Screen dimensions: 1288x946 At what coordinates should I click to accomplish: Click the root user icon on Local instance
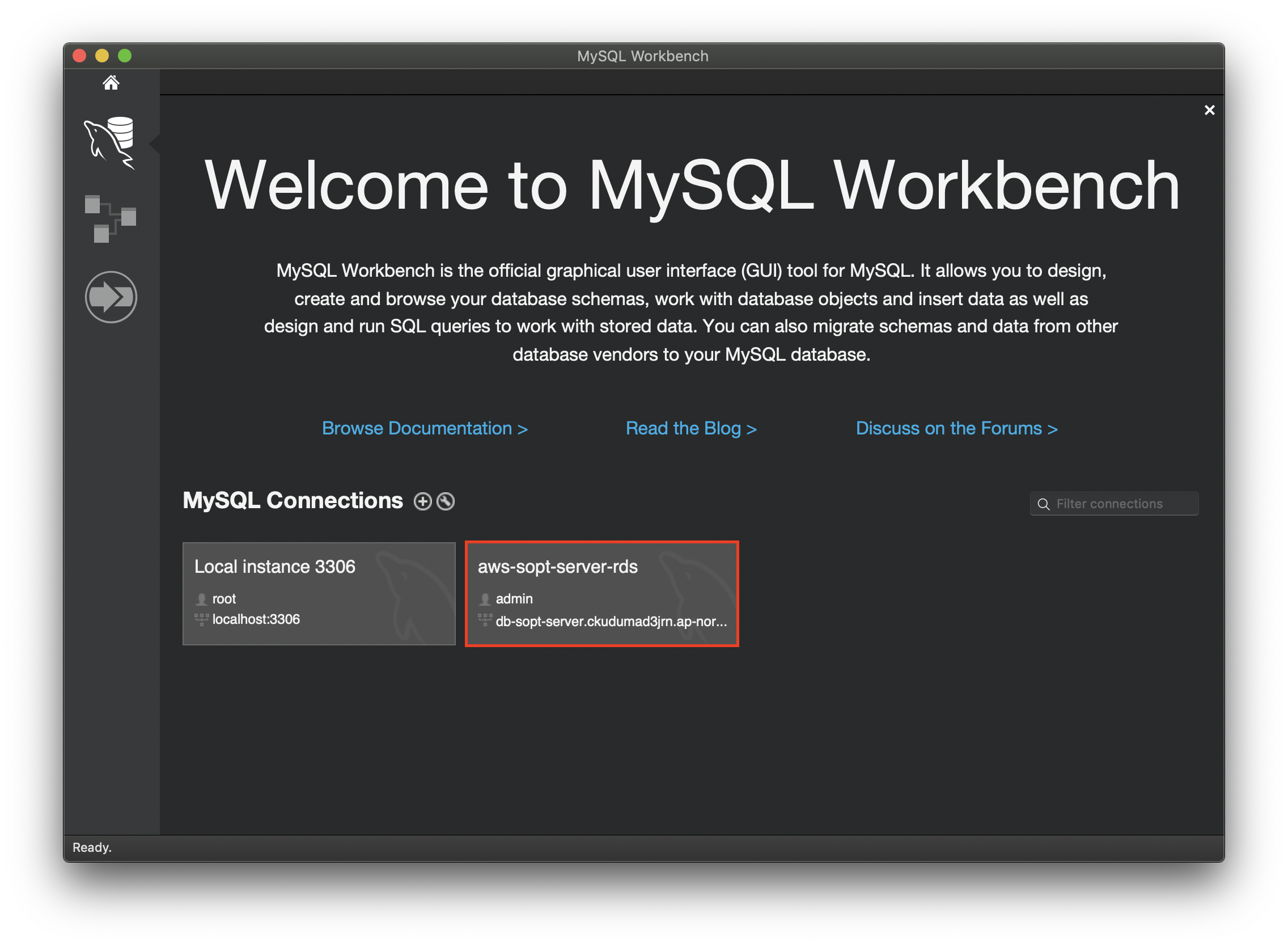[x=201, y=599]
